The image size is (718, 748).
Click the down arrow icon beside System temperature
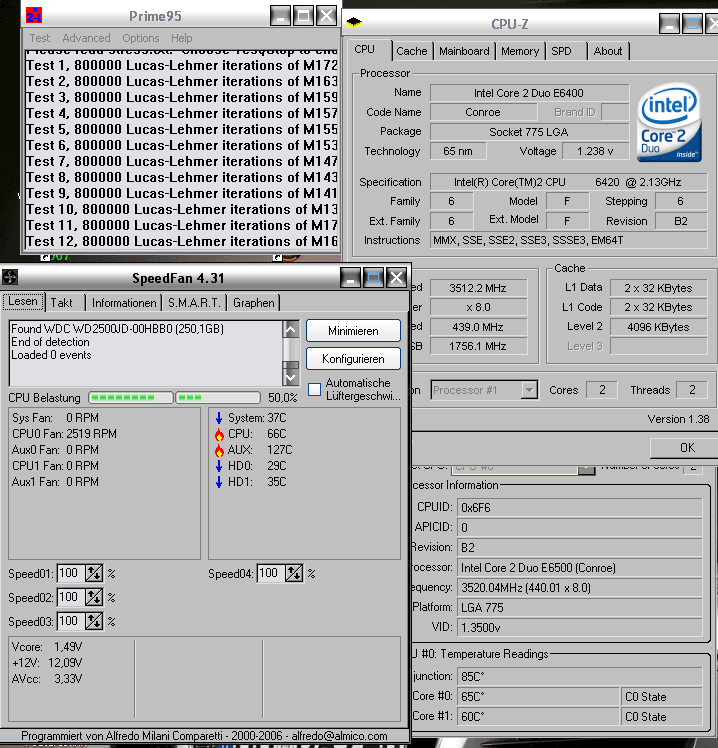click(x=219, y=418)
